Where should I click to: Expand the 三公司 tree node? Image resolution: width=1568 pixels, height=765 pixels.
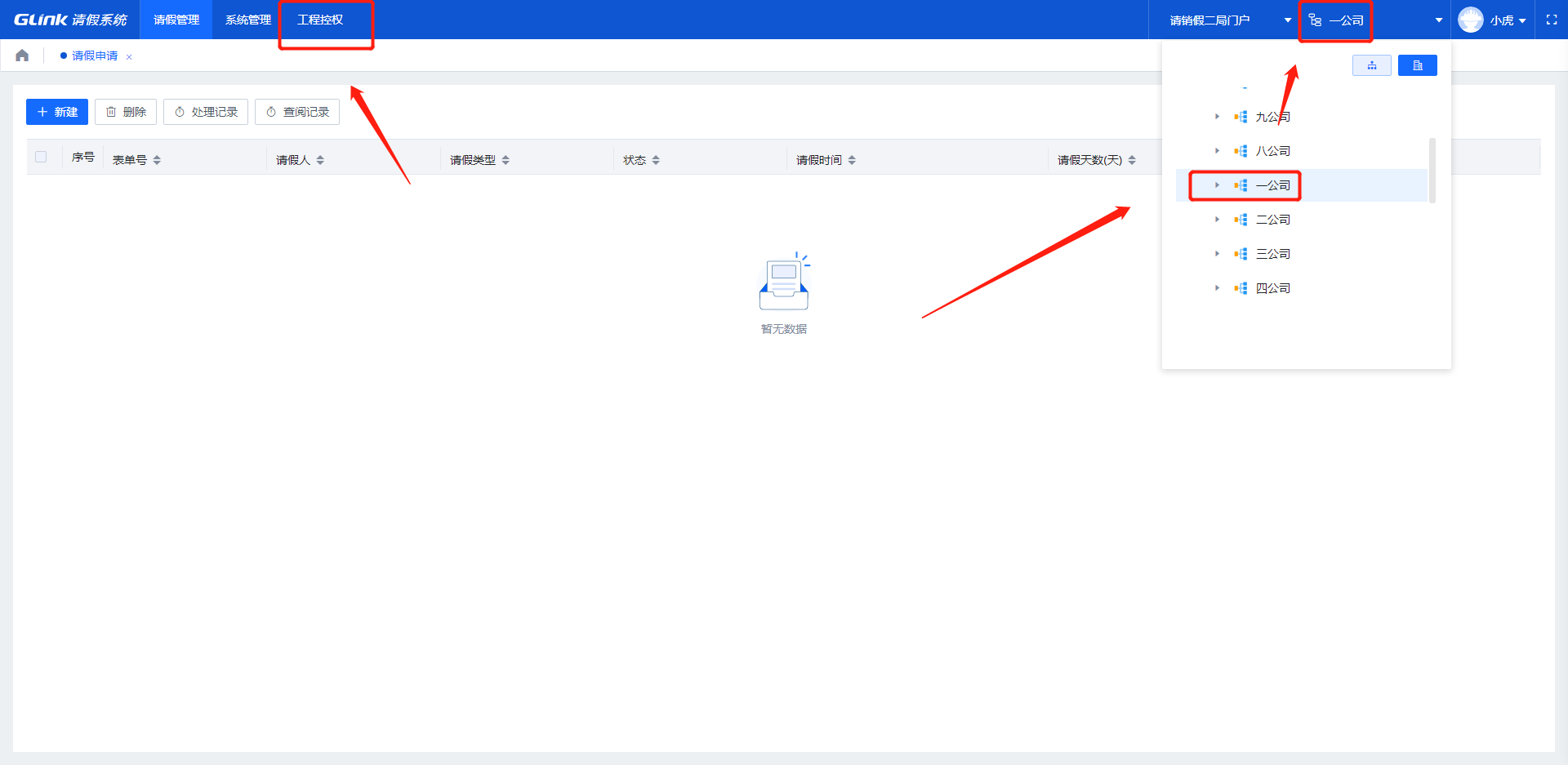click(x=1217, y=254)
